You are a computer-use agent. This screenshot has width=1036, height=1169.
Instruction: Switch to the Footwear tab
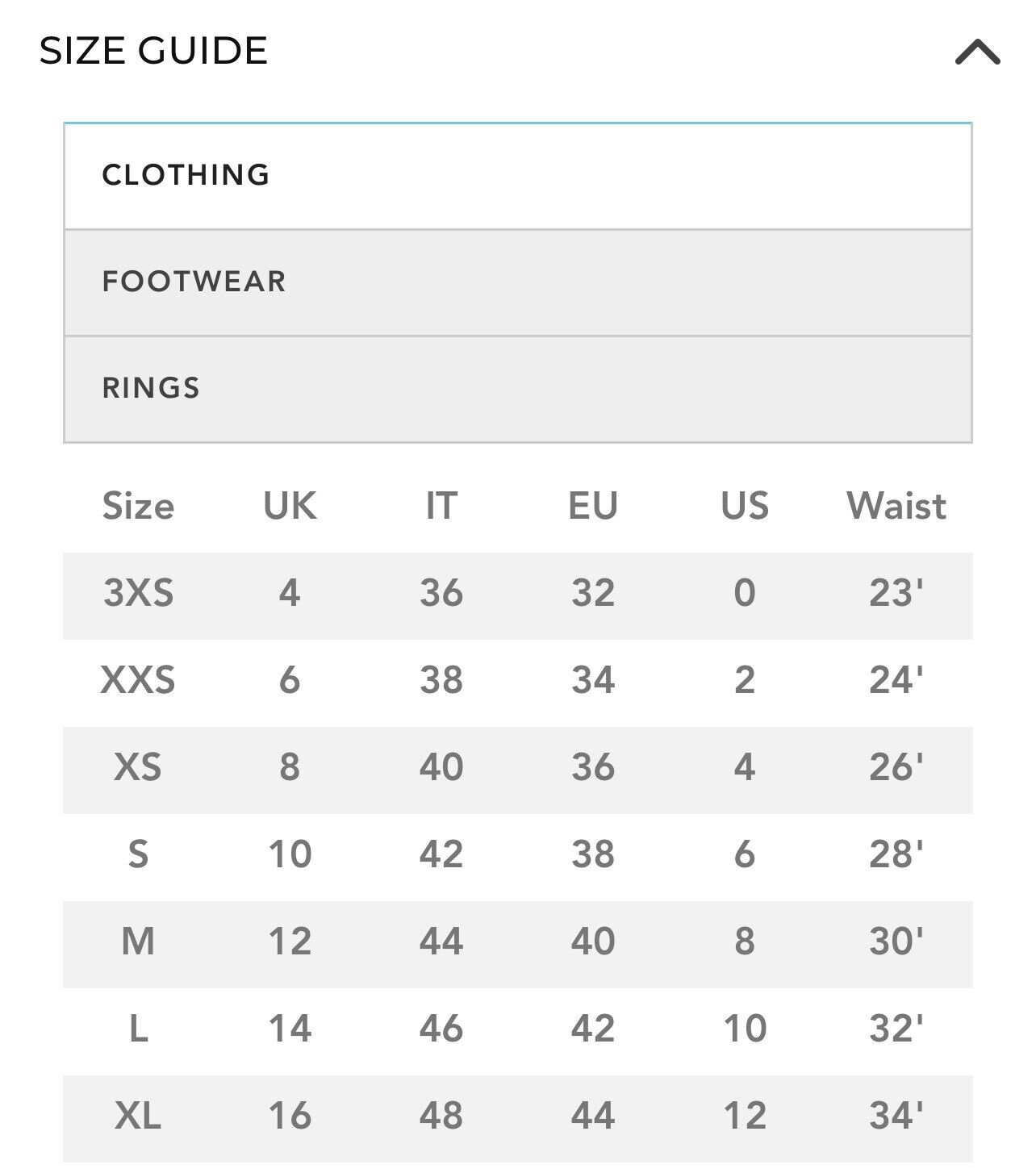pyautogui.click(x=518, y=282)
